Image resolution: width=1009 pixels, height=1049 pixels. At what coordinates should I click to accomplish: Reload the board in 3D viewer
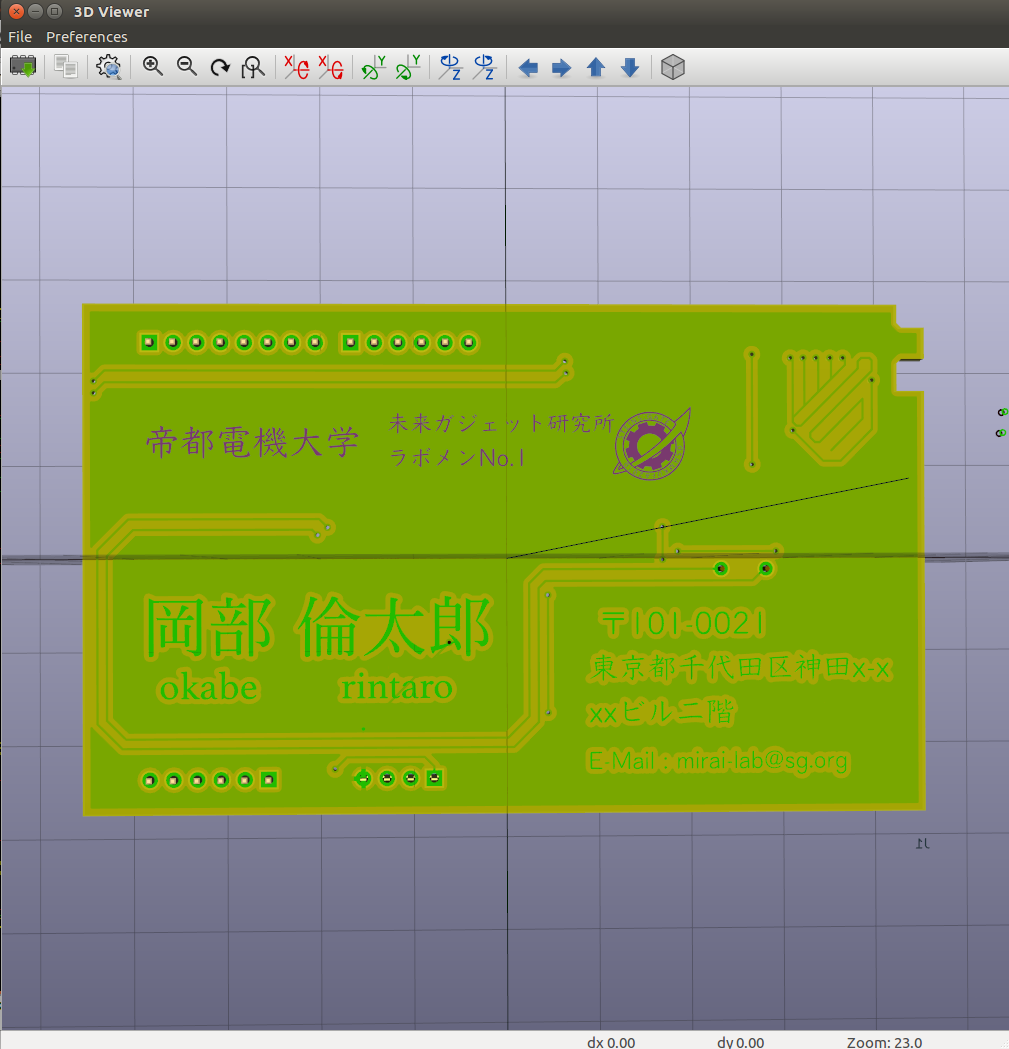click(x=22, y=67)
